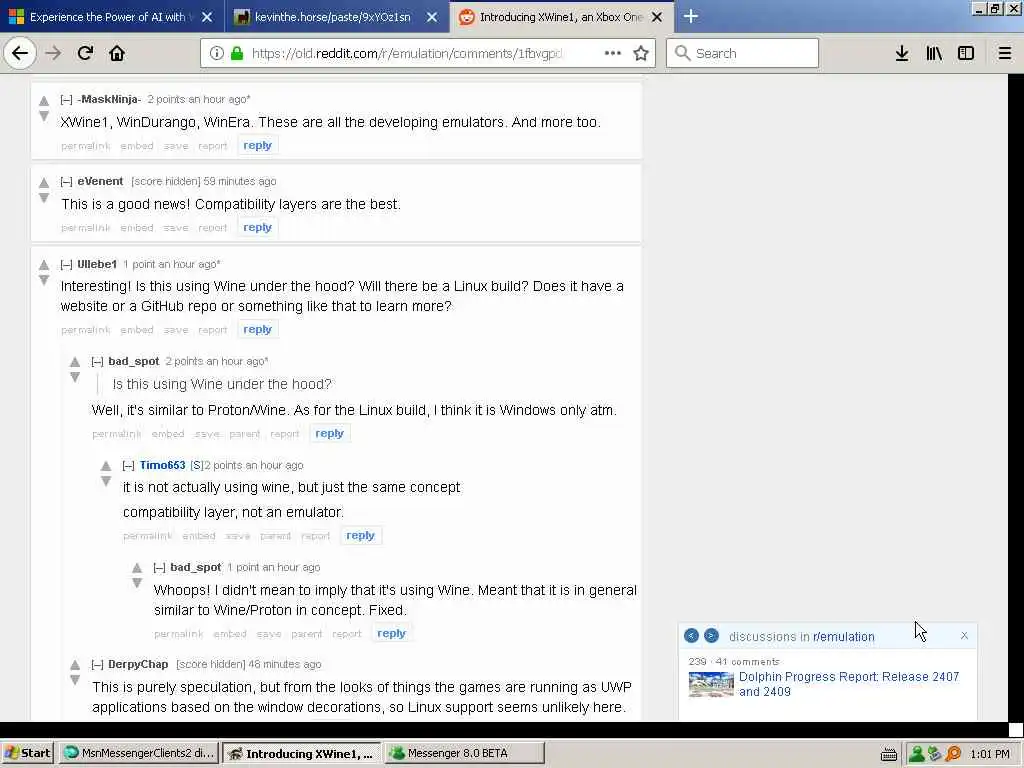Click the on-screen keyboard tray icon
1024x768 pixels.
point(888,754)
